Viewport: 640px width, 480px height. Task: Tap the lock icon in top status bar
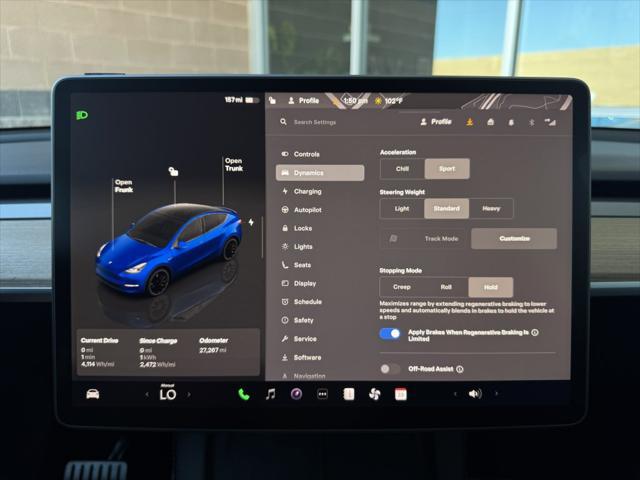pyautogui.click(x=273, y=100)
